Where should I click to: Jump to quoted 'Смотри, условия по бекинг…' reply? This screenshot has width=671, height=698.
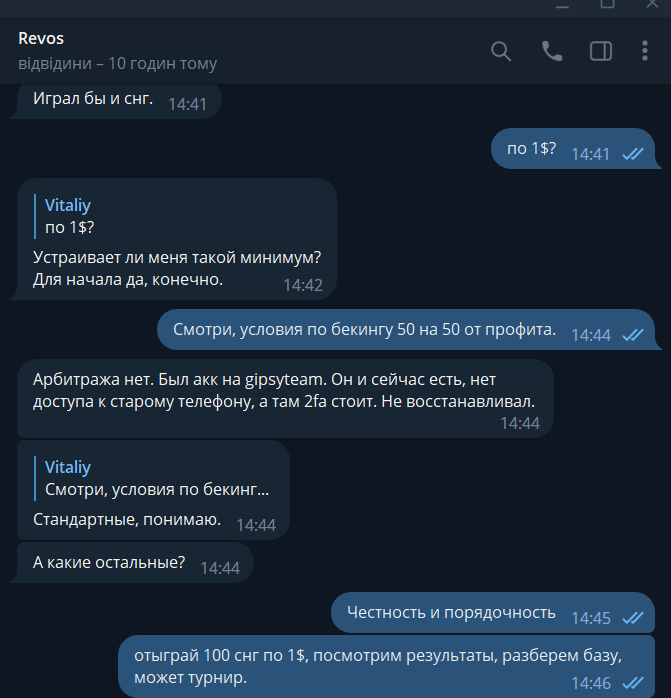coord(157,479)
